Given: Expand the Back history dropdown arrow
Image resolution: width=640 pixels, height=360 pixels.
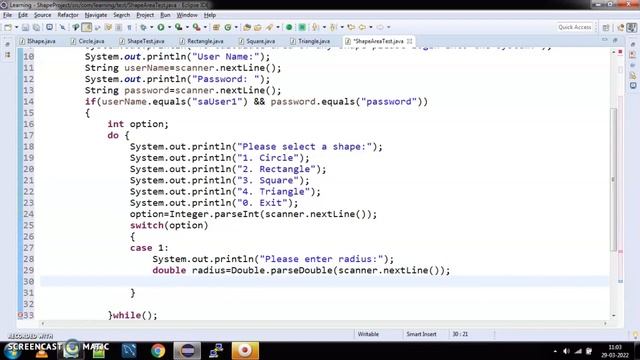Looking at the screenshot, I should click(x=371, y=27).
